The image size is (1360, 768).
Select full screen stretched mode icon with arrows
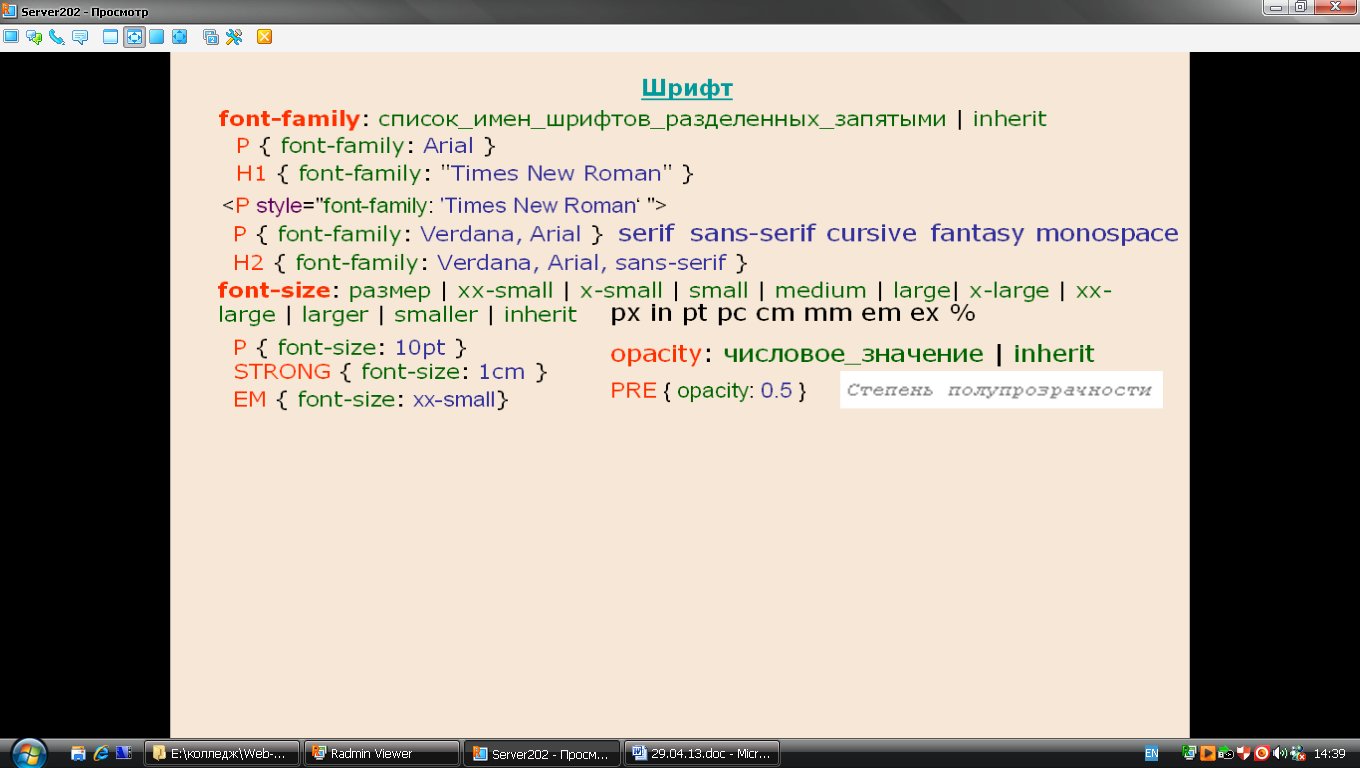(x=180, y=37)
